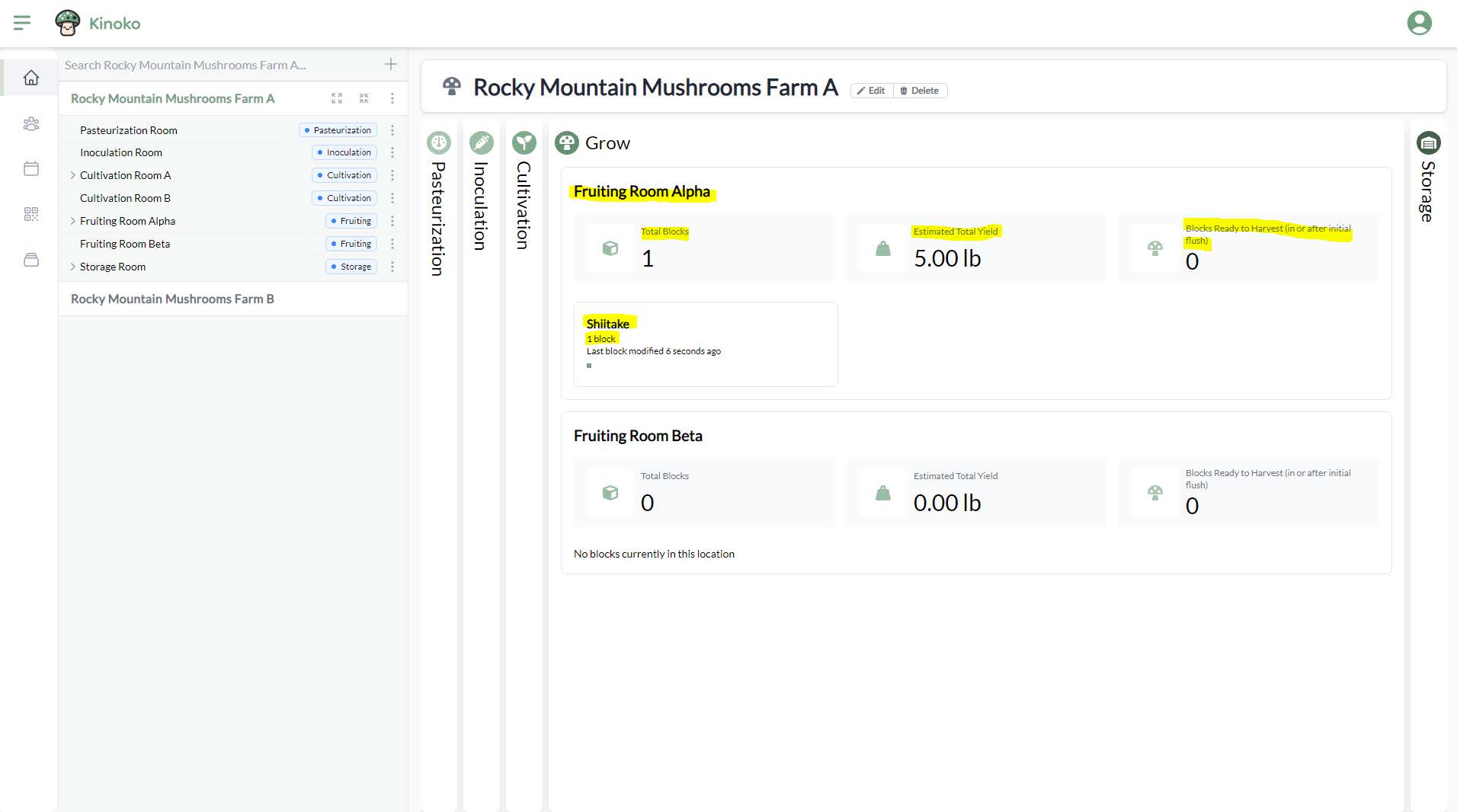
Task: Expand the Storage Room tree node
Action: click(x=72, y=267)
